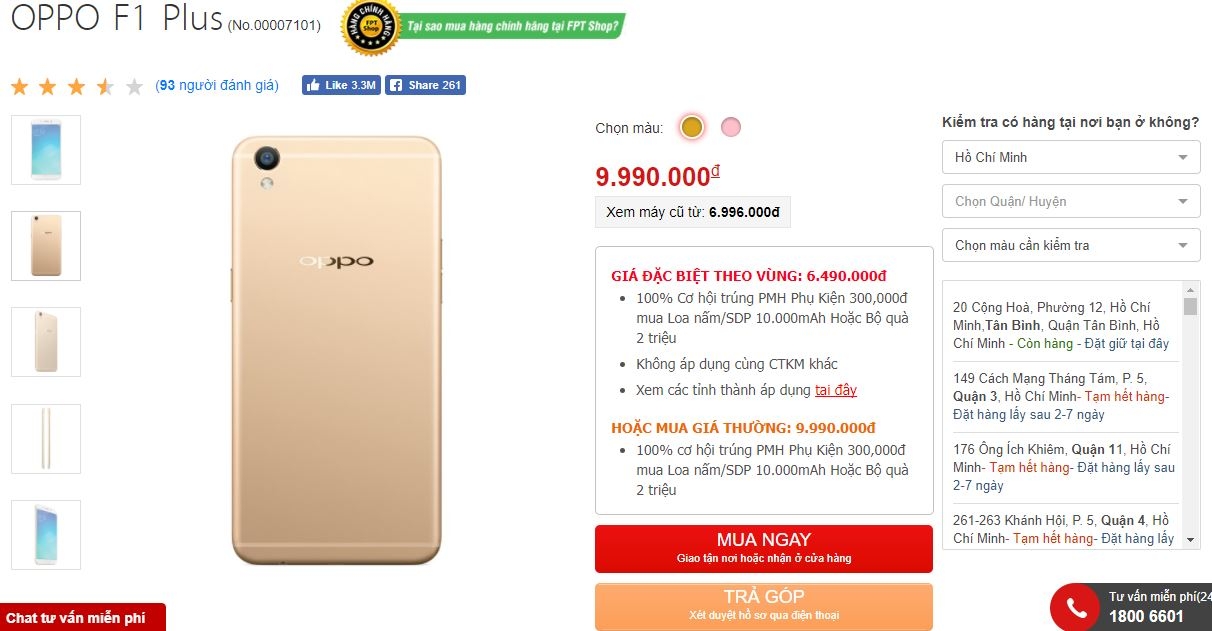Tap the red phone icon near the hotline
Screen dimensions: 1212x631
coord(1077,606)
